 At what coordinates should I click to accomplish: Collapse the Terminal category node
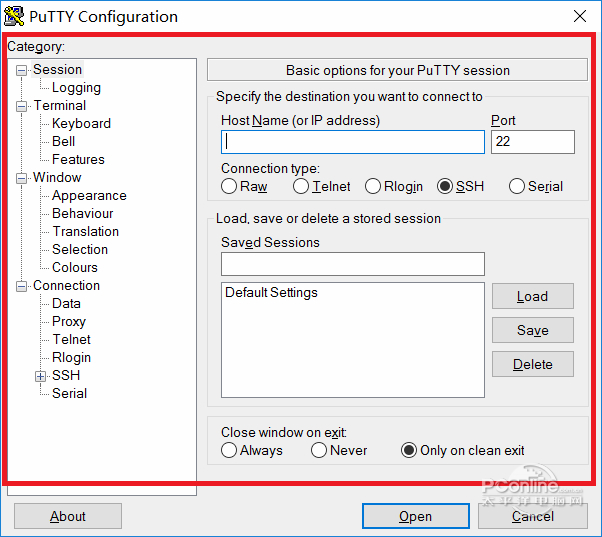tap(22, 106)
